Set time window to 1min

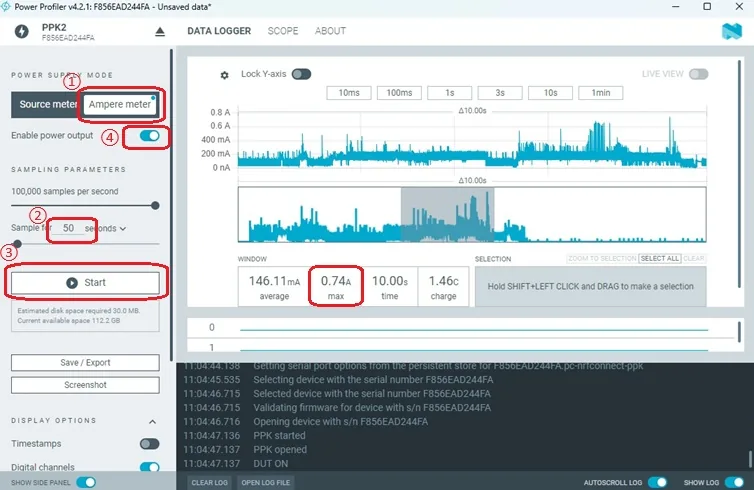601,93
